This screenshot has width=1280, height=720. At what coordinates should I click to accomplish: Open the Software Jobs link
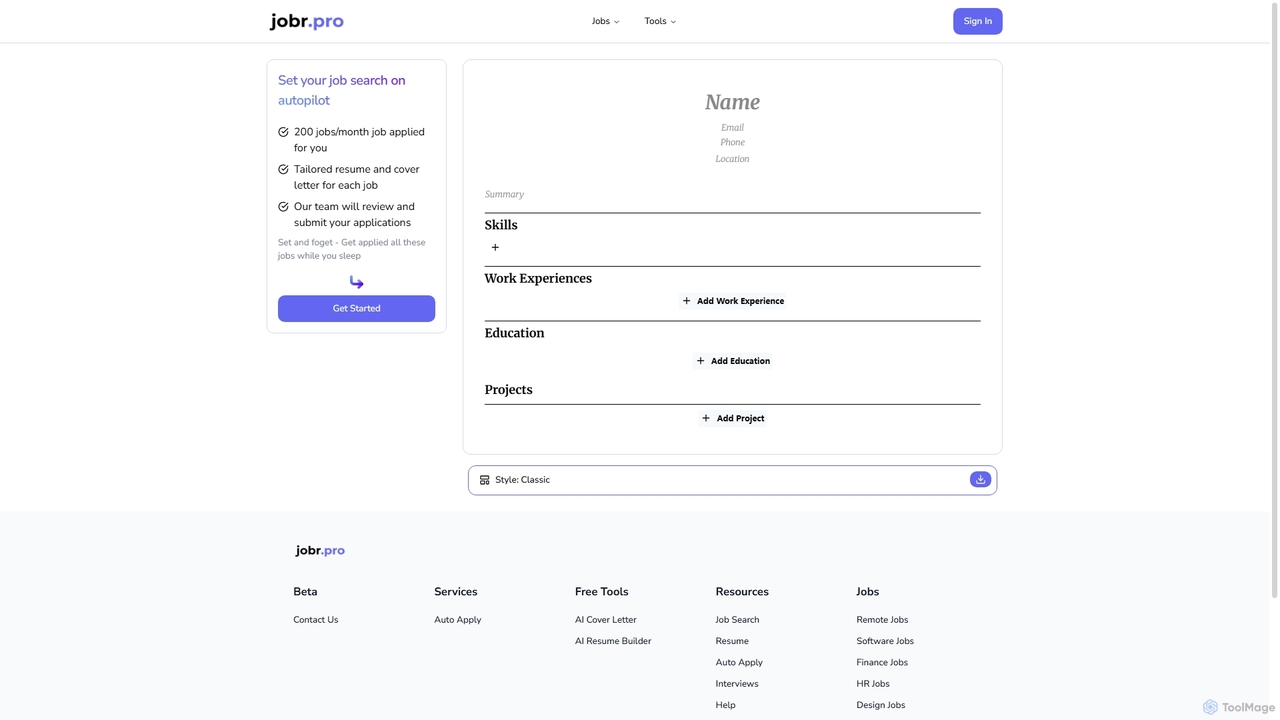click(x=885, y=641)
